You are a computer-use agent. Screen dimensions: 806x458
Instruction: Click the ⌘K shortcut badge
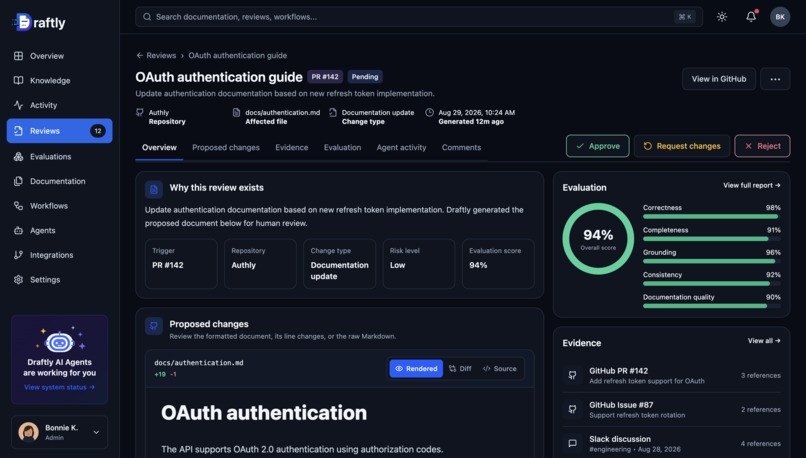click(x=685, y=17)
